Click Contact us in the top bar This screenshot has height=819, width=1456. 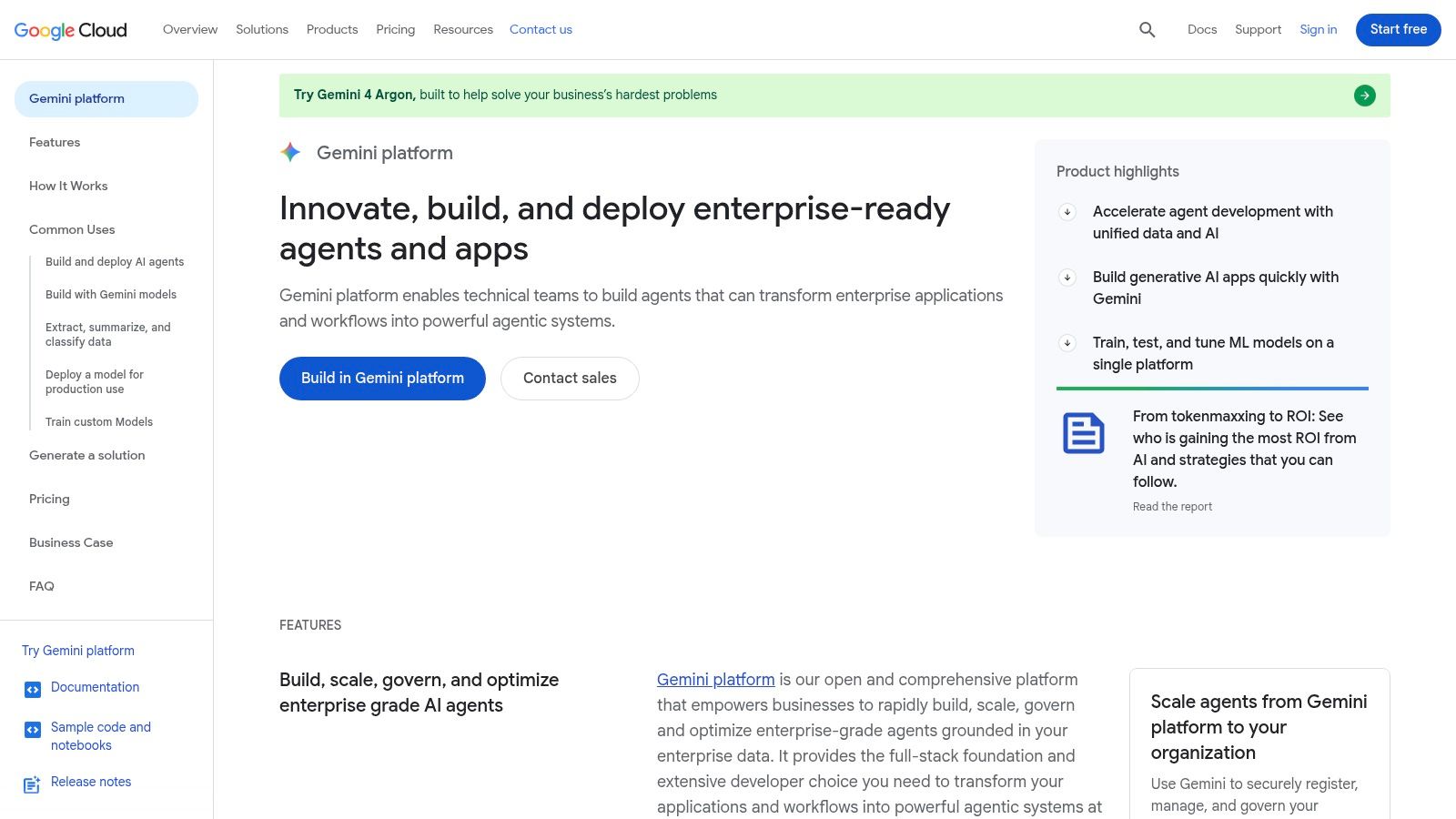coord(541,30)
